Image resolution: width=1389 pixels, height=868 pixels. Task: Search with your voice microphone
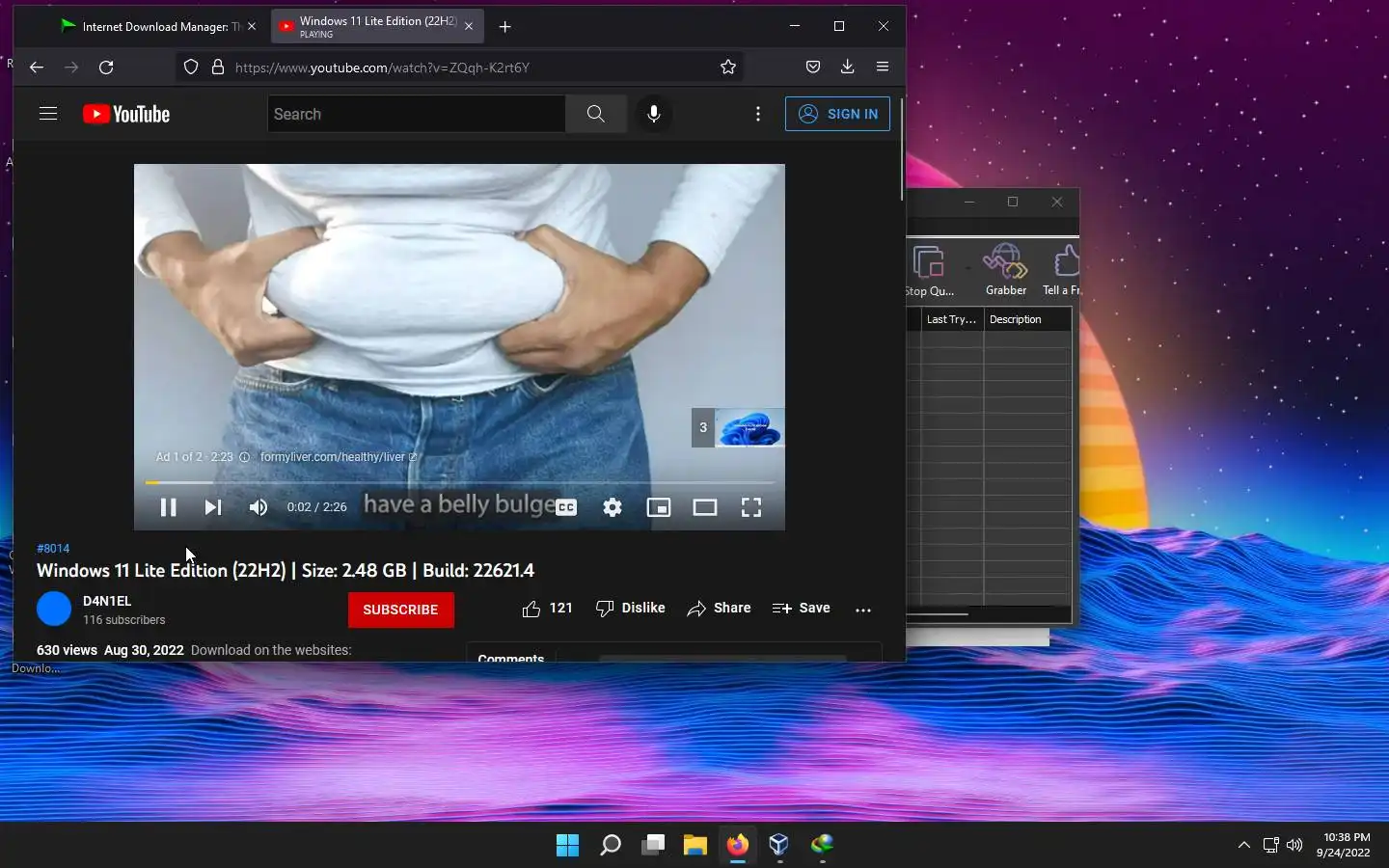click(x=654, y=114)
